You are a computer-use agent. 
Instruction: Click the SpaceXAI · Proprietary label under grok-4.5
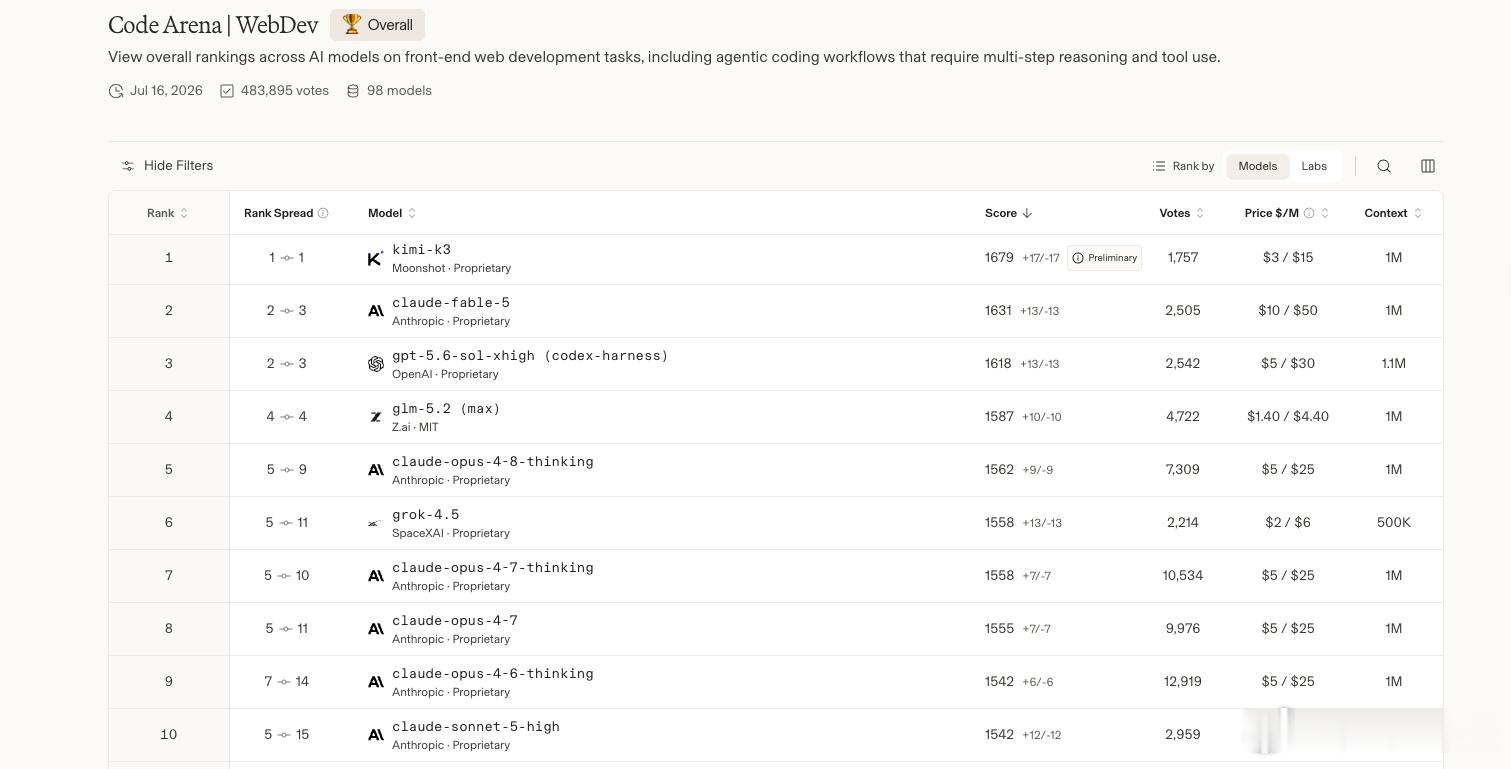click(451, 533)
